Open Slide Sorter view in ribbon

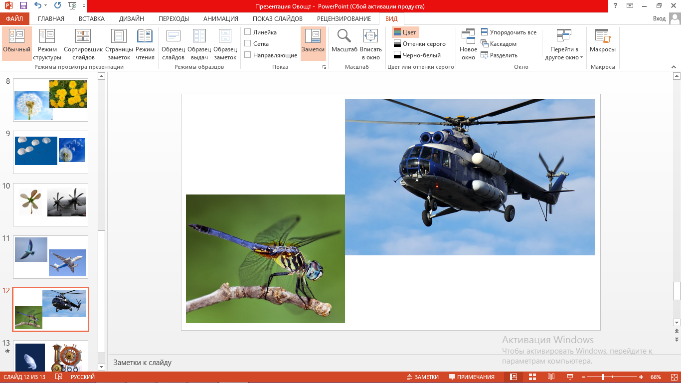click(x=83, y=43)
